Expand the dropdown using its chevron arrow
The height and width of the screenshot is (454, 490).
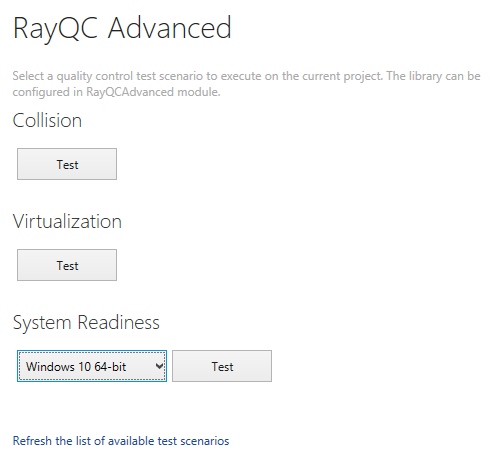coord(159,366)
